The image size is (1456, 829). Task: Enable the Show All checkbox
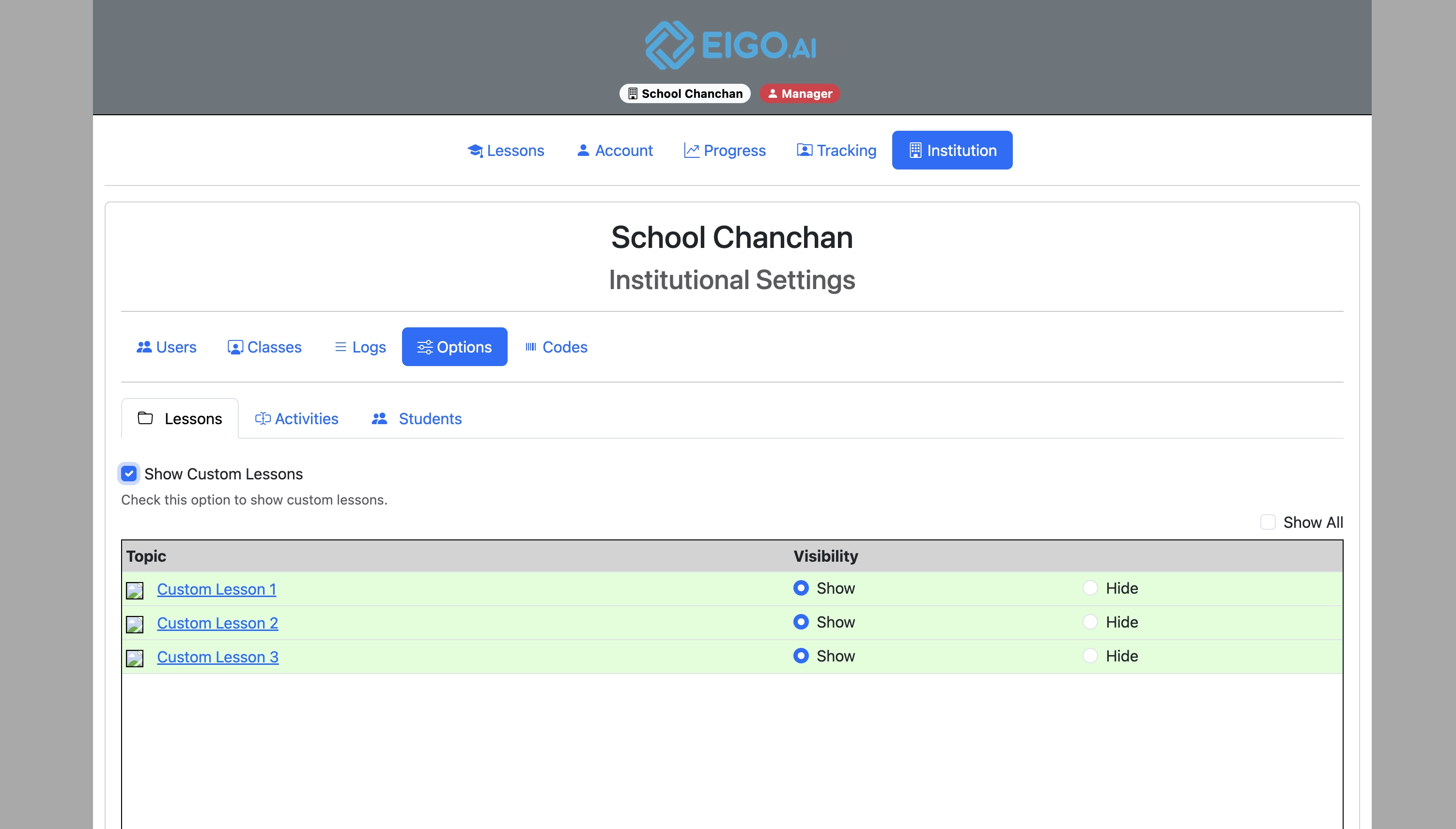[1268, 522]
